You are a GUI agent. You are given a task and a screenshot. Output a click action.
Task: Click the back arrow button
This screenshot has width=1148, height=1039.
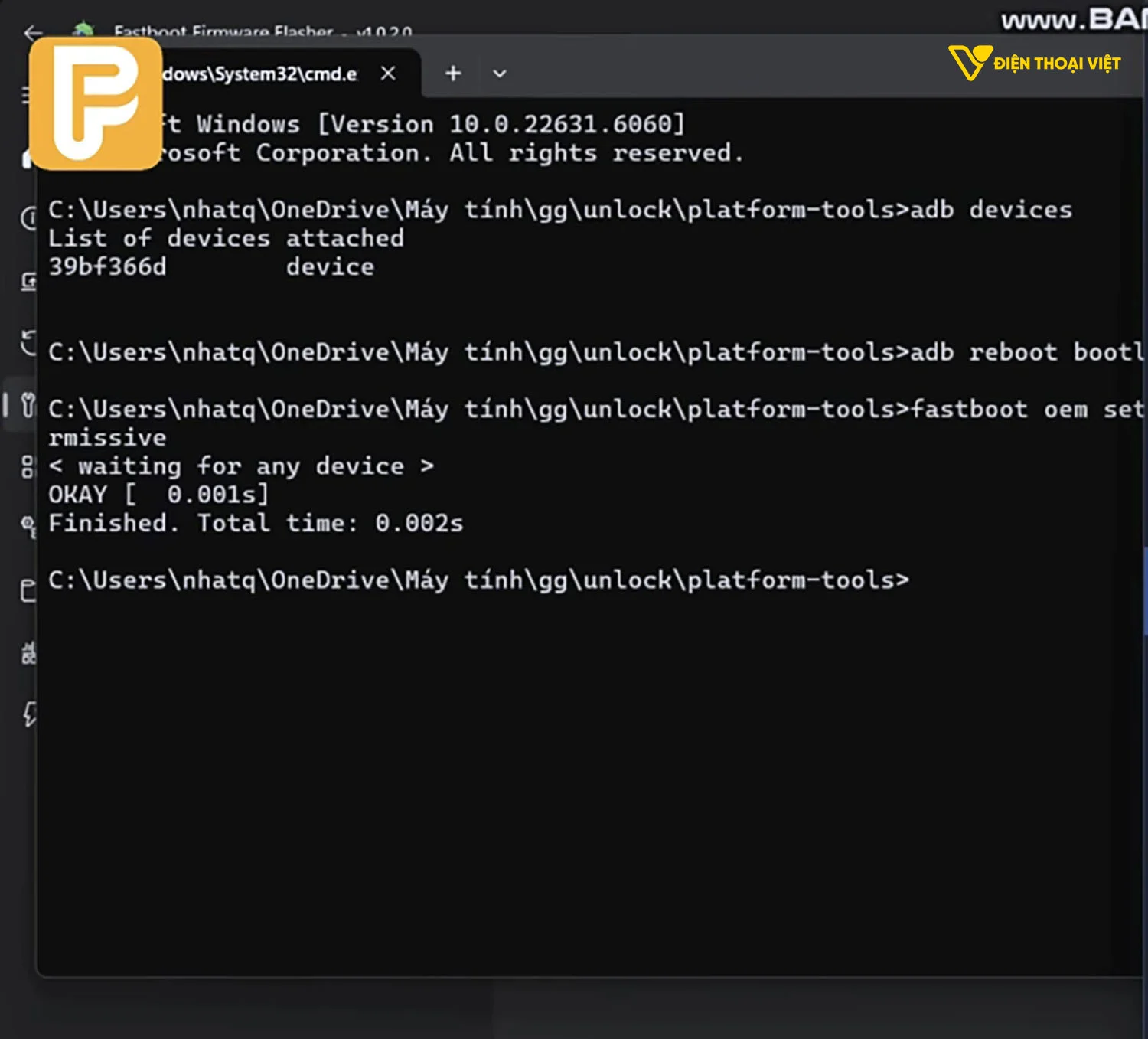point(32,32)
